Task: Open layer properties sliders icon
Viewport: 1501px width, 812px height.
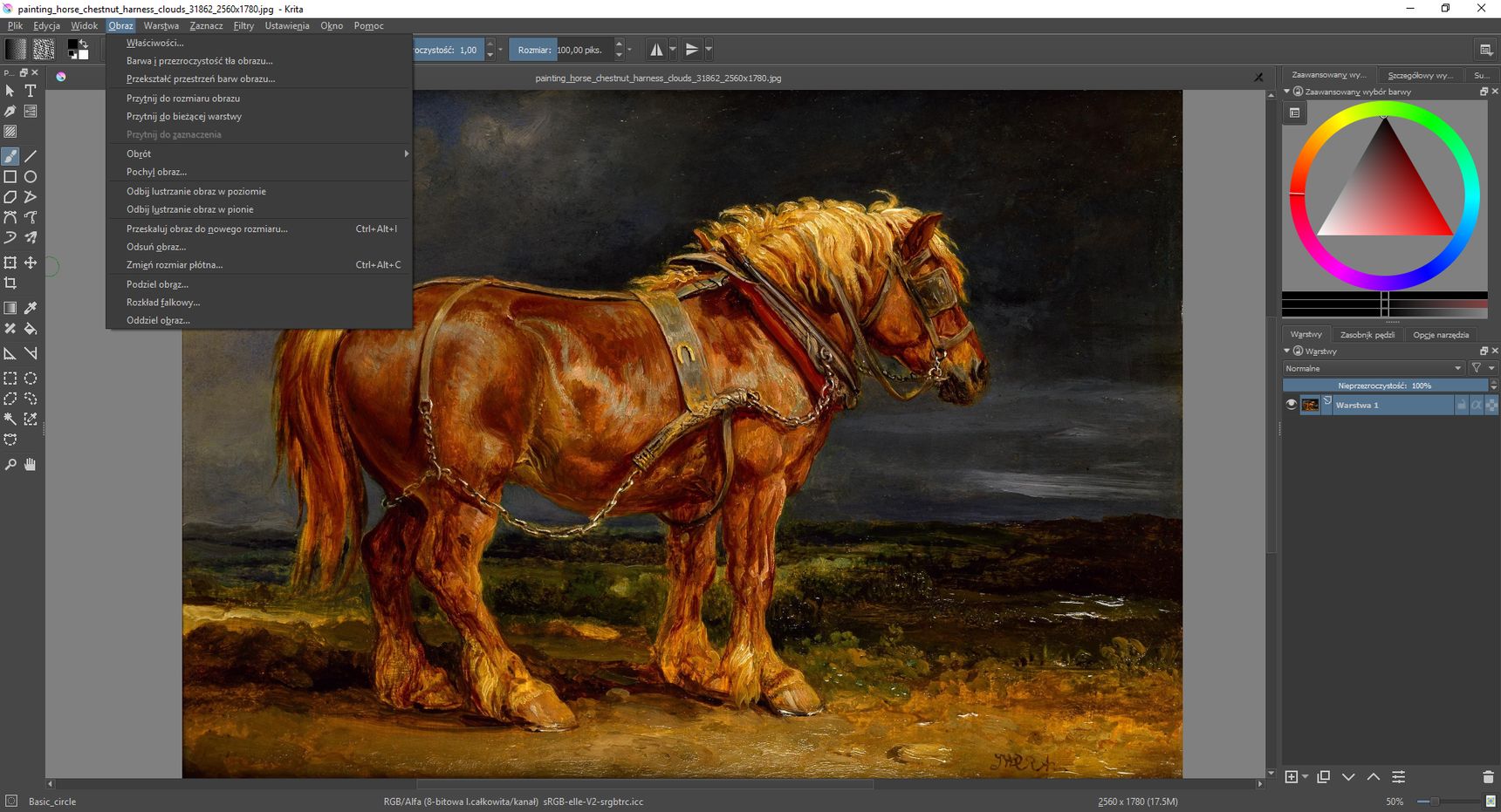Action: click(x=1398, y=777)
